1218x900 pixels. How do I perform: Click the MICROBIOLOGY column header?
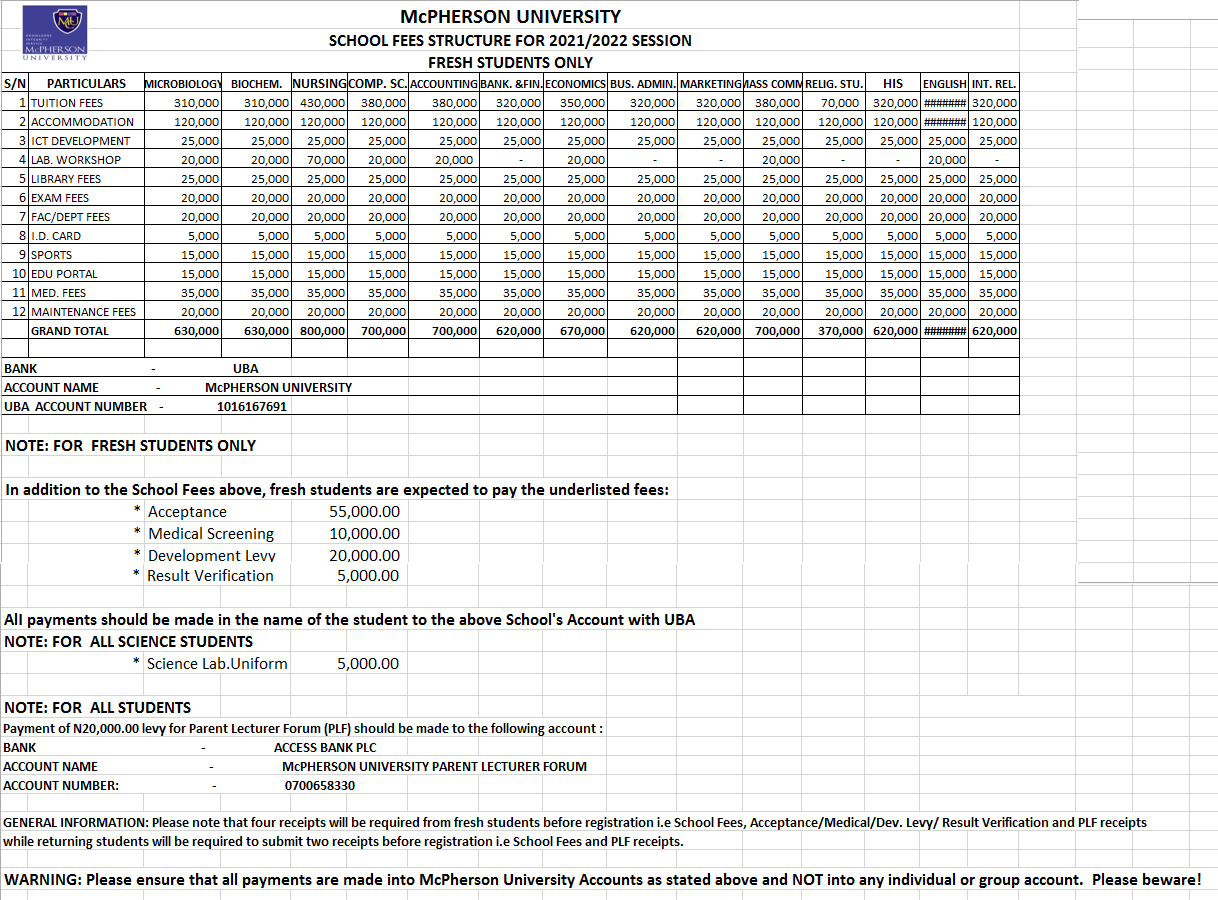coord(182,84)
